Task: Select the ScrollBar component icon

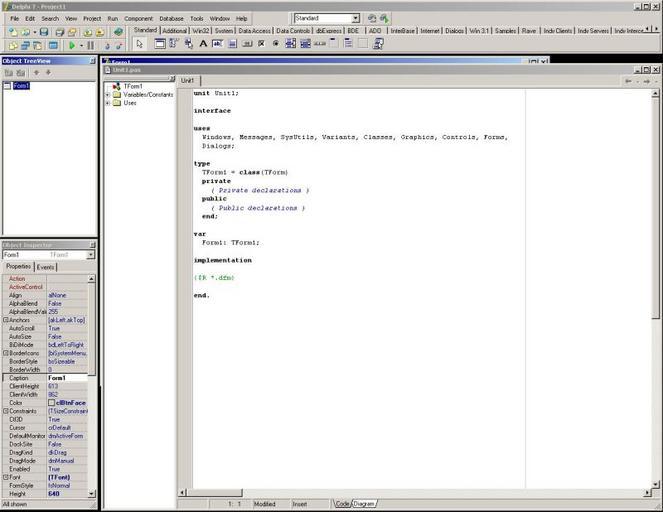Action: (x=320, y=44)
